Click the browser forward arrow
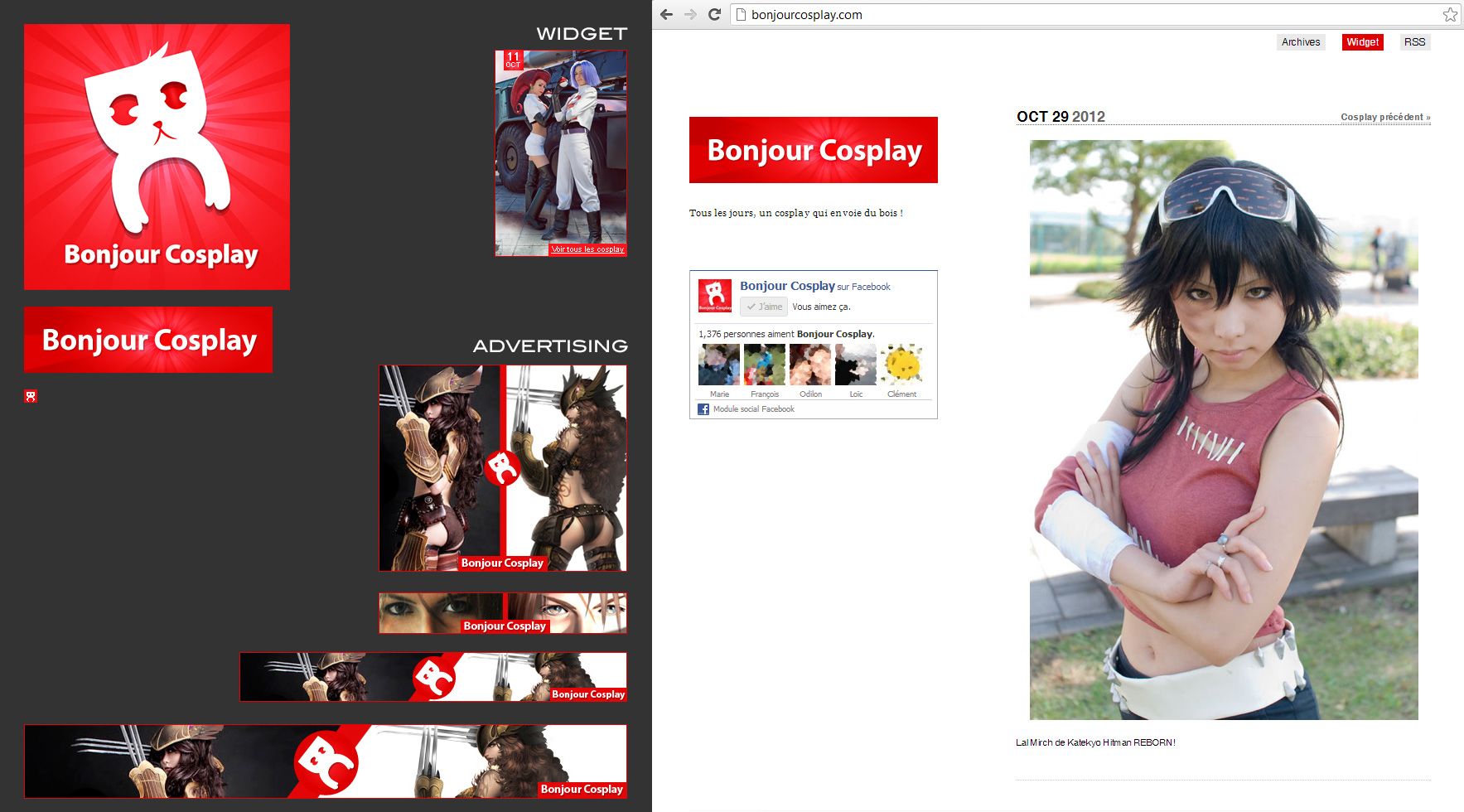This screenshot has height=812, width=1464. pyautogui.click(x=690, y=14)
